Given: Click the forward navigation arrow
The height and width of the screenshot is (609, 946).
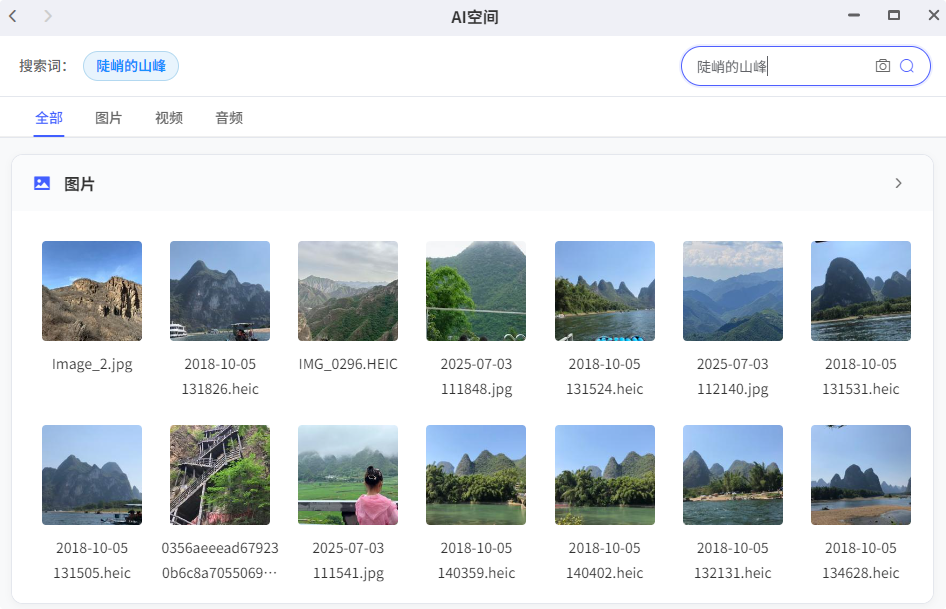Looking at the screenshot, I should point(48,16).
